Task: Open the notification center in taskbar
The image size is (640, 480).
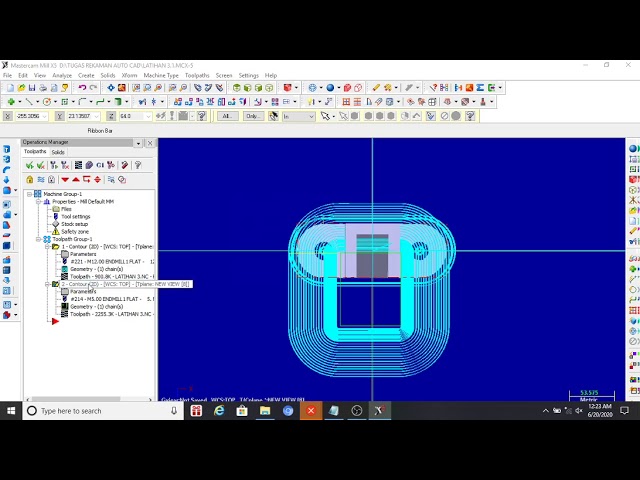Action: point(624,411)
